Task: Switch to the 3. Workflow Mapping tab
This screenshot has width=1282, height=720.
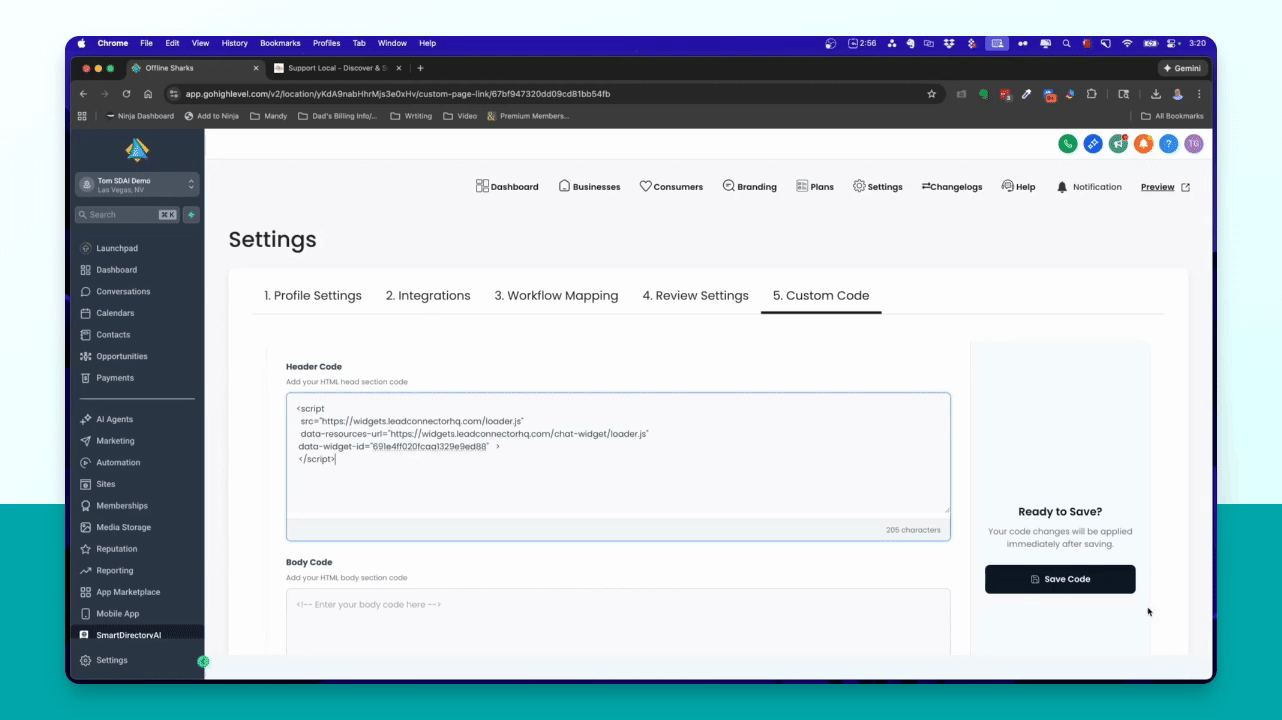Action: pos(556,296)
